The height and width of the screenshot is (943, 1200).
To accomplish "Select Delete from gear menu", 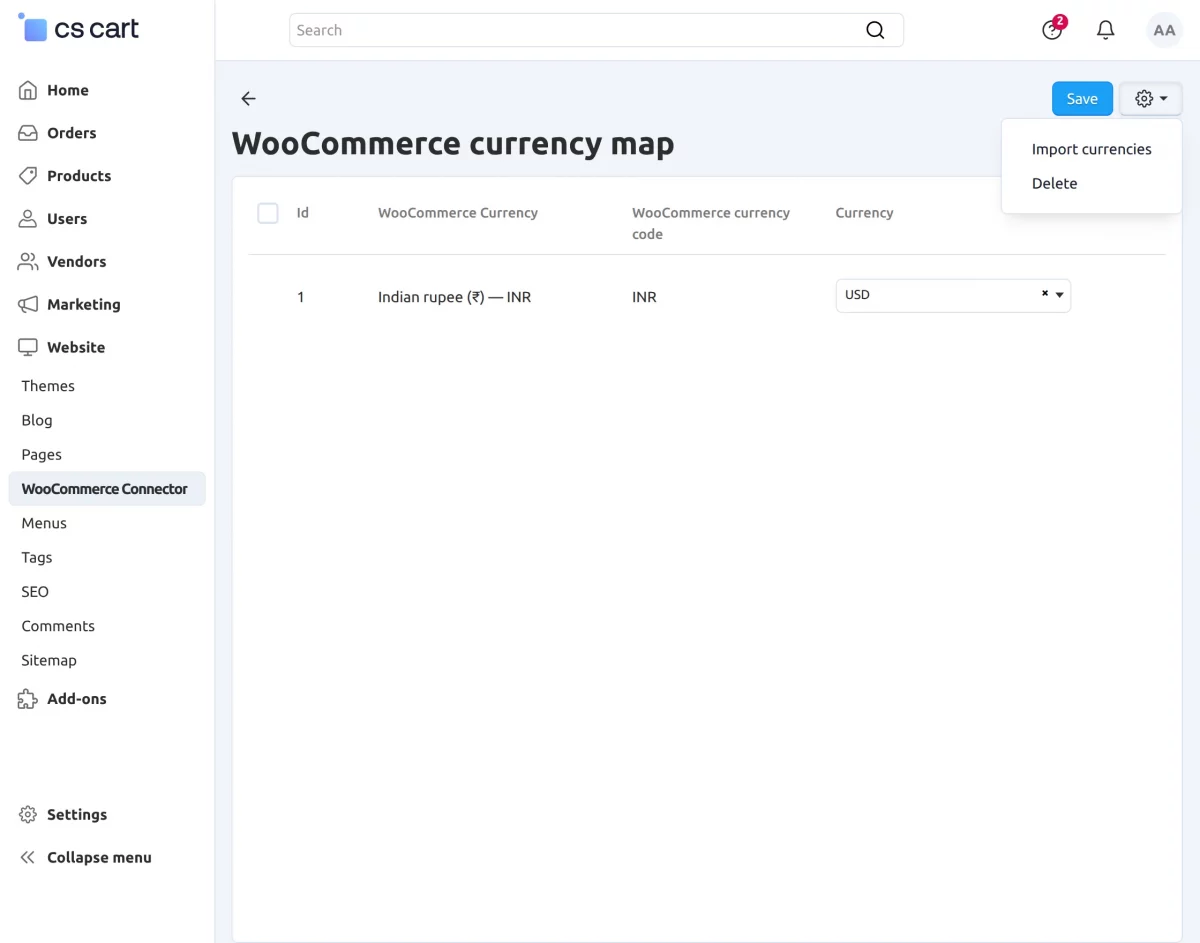I will click(x=1054, y=183).
